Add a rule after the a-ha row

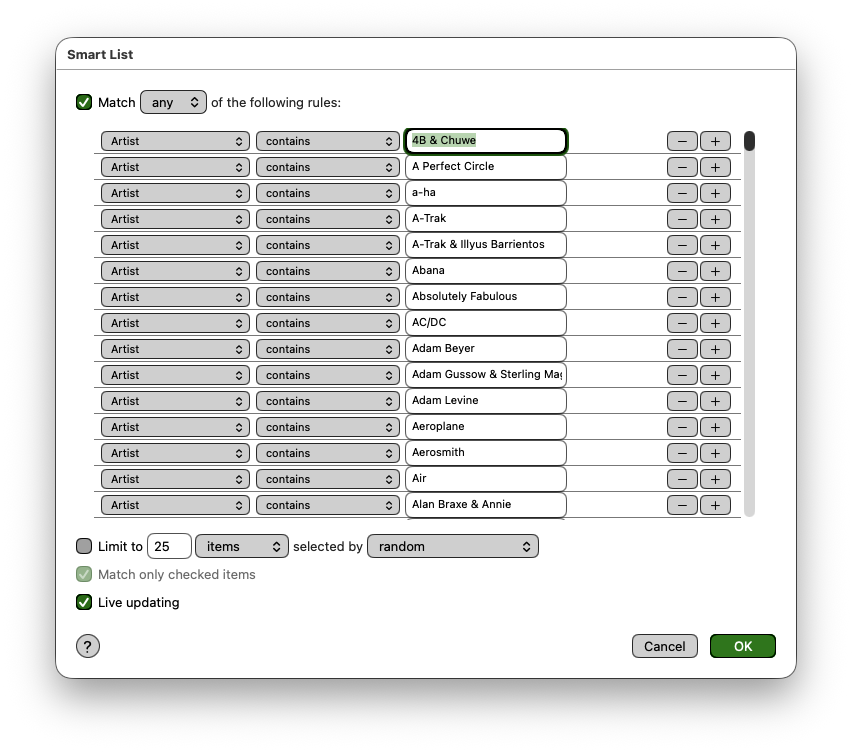tap(715, 193)
